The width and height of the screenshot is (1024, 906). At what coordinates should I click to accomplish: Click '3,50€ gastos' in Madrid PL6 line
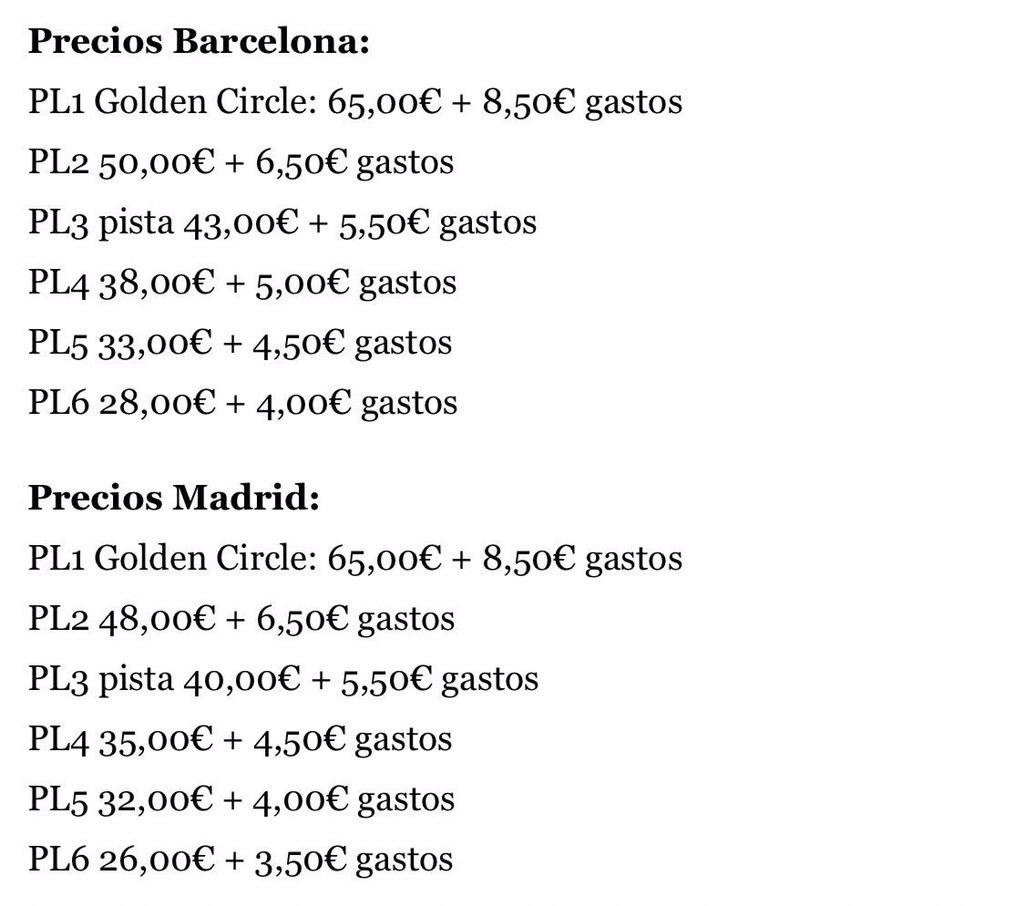(x=353, y=860)
